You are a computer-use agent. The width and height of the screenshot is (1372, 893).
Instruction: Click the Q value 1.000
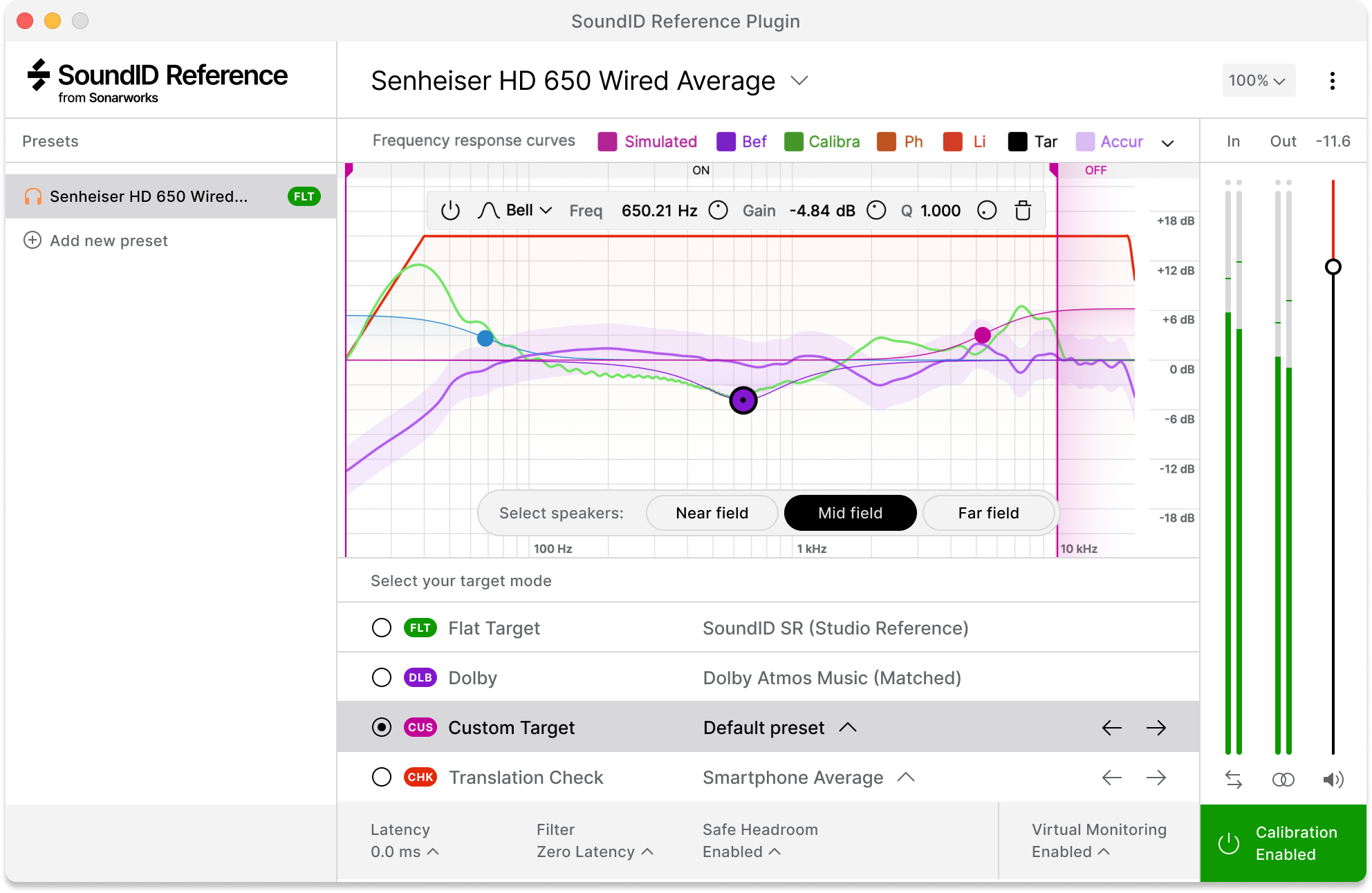(x=940, y=211)
